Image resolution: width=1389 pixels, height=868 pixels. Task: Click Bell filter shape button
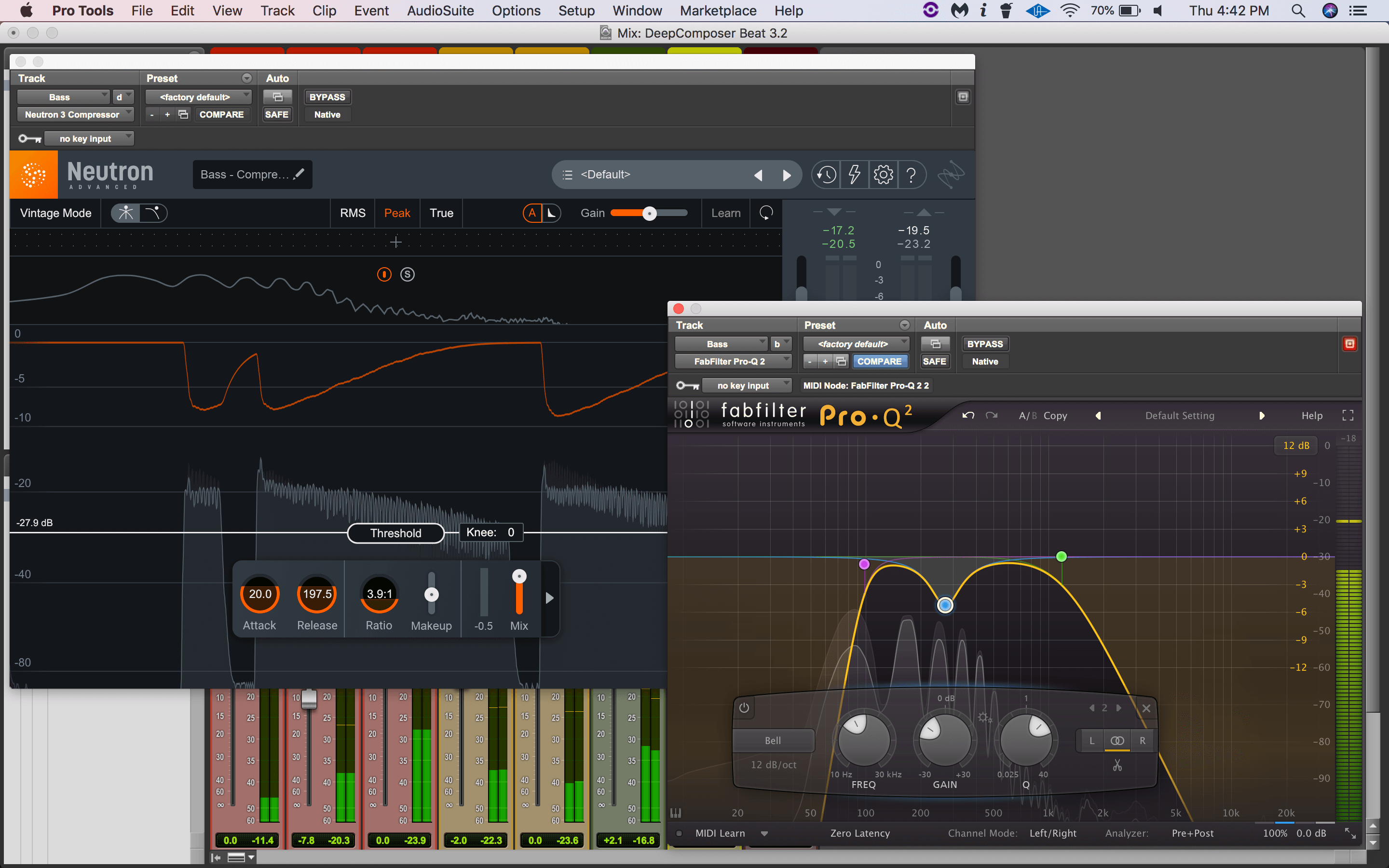click(773, 741)
